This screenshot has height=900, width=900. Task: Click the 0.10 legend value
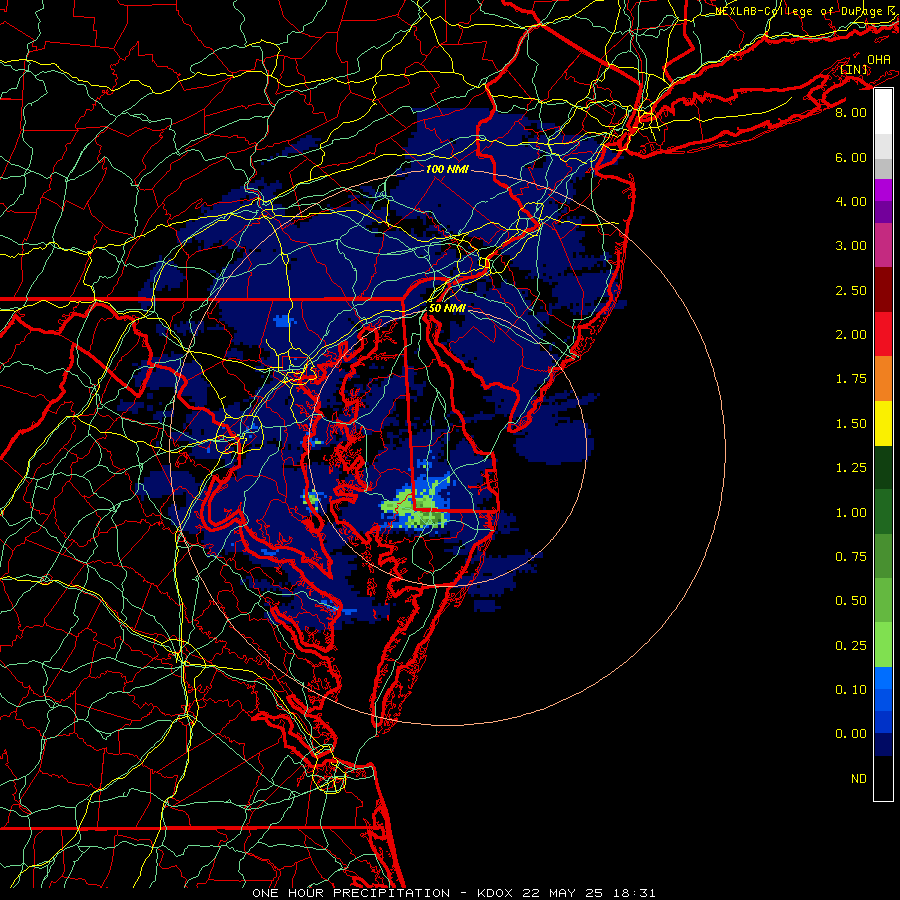tap(851, 690)
